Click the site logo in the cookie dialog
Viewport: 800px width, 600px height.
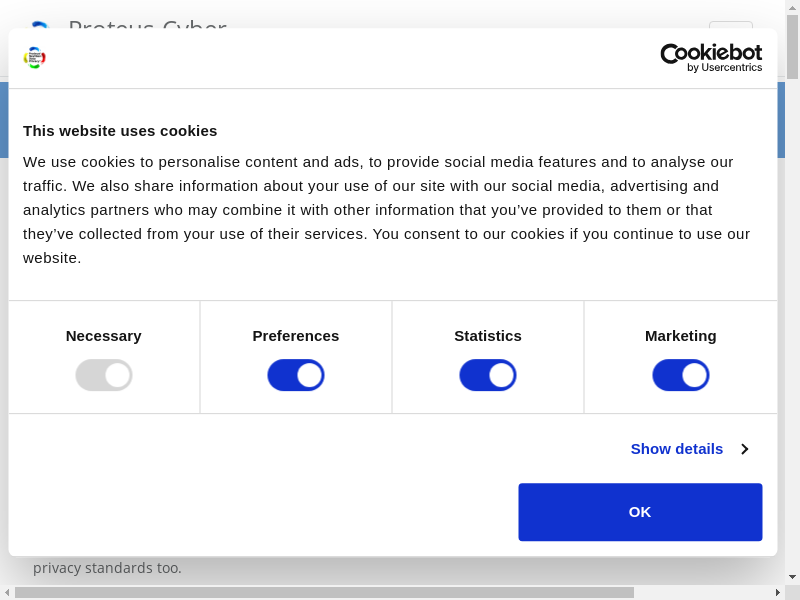(35, 58)
